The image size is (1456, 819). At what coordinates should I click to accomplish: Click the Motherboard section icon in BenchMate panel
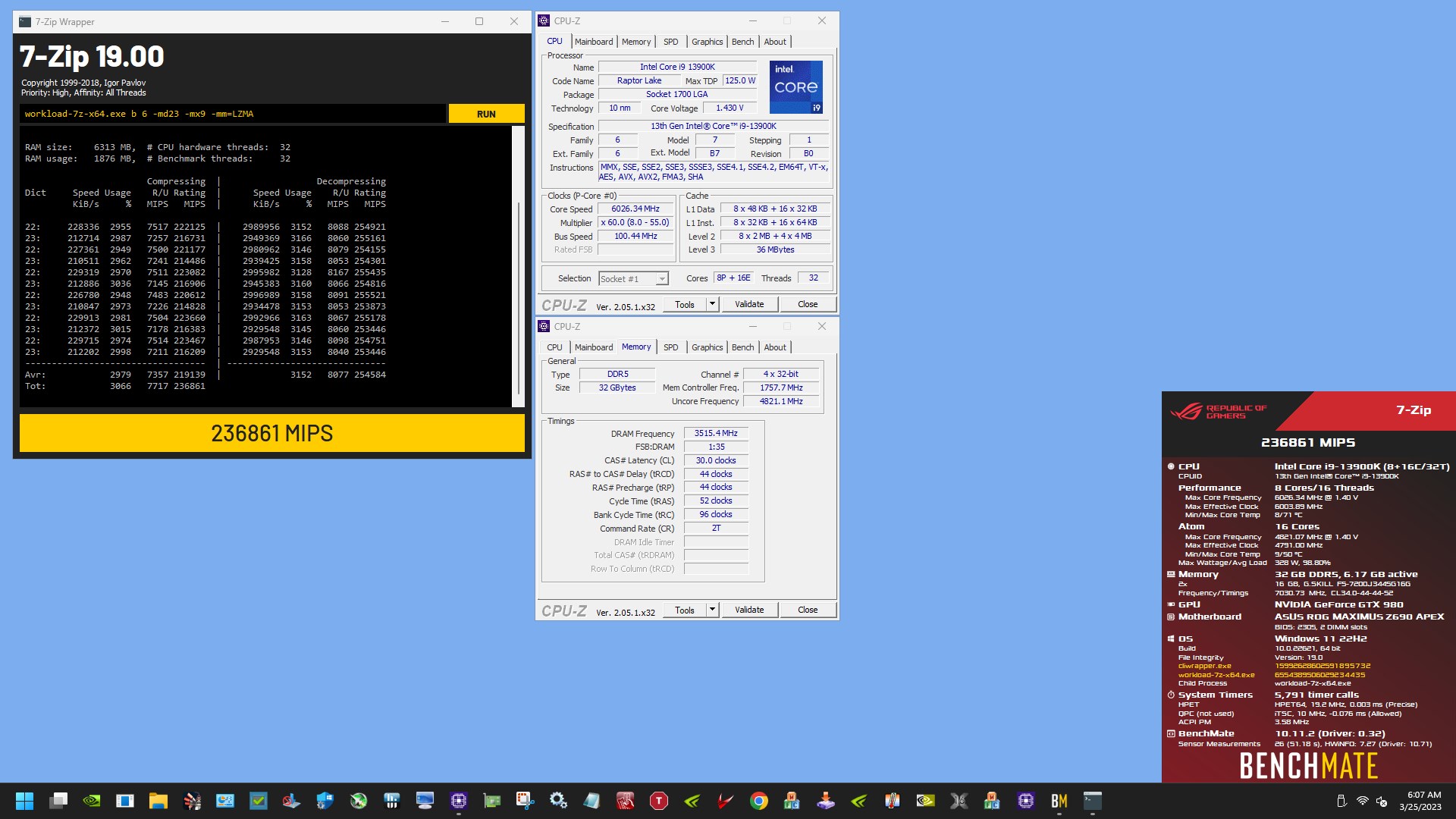[x=1171, y=617]
